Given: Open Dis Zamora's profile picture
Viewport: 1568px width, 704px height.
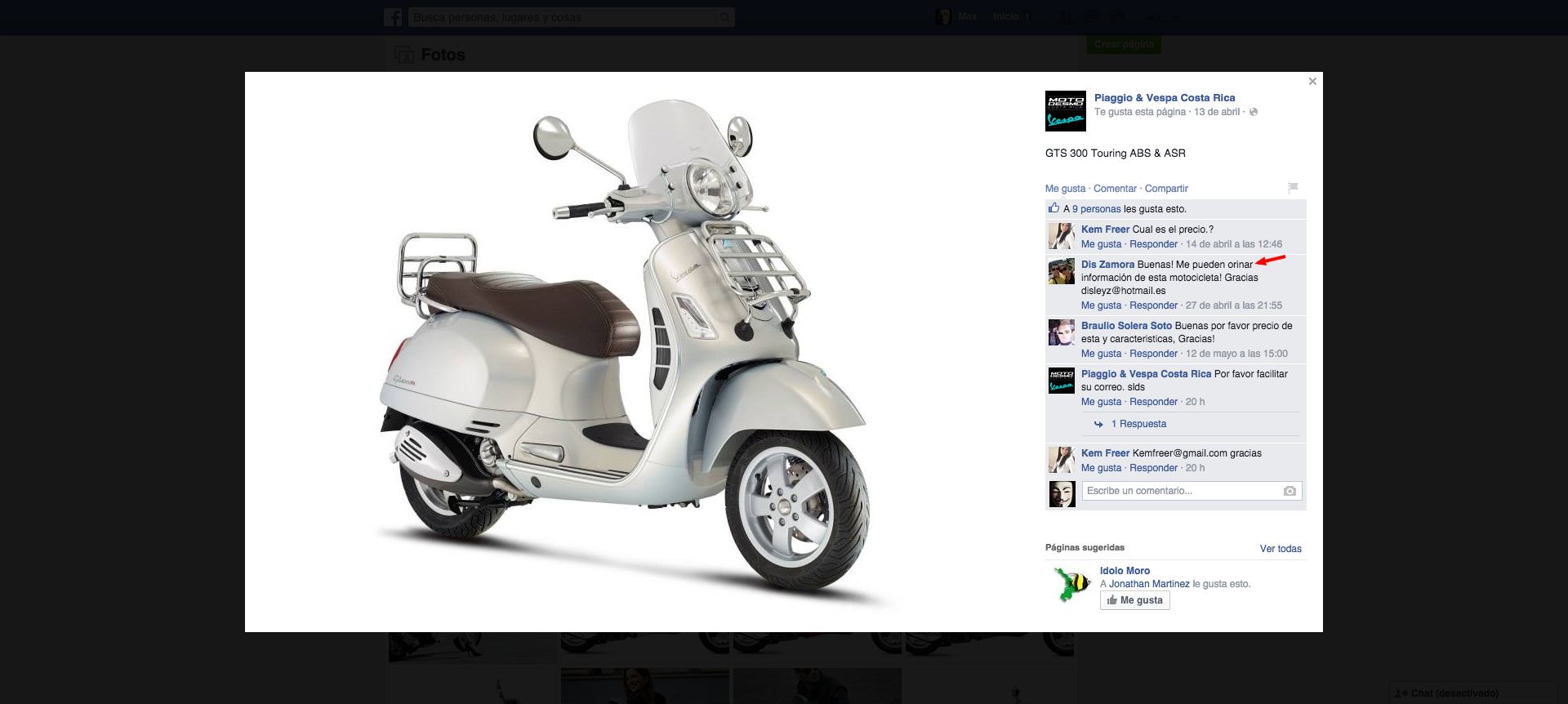Looking at the screenshot, I should click(1061, 271).
